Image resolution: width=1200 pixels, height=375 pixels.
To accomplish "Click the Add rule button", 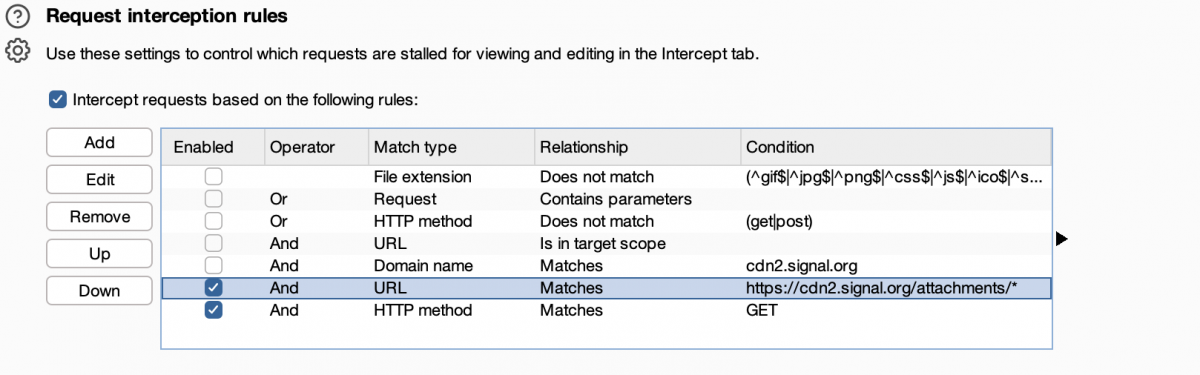I will coord(99,143).
